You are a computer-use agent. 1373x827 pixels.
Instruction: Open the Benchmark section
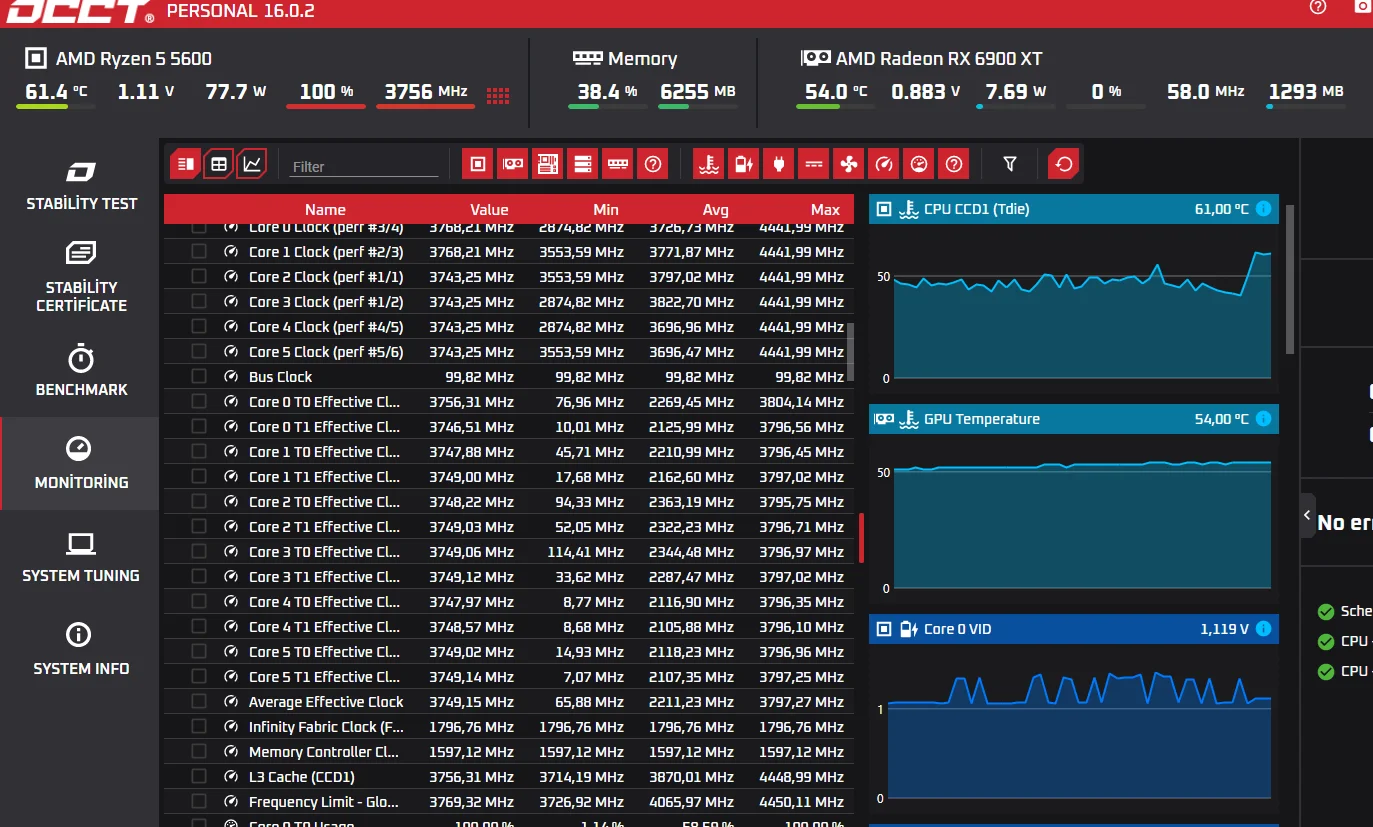[x=81, y=371]
